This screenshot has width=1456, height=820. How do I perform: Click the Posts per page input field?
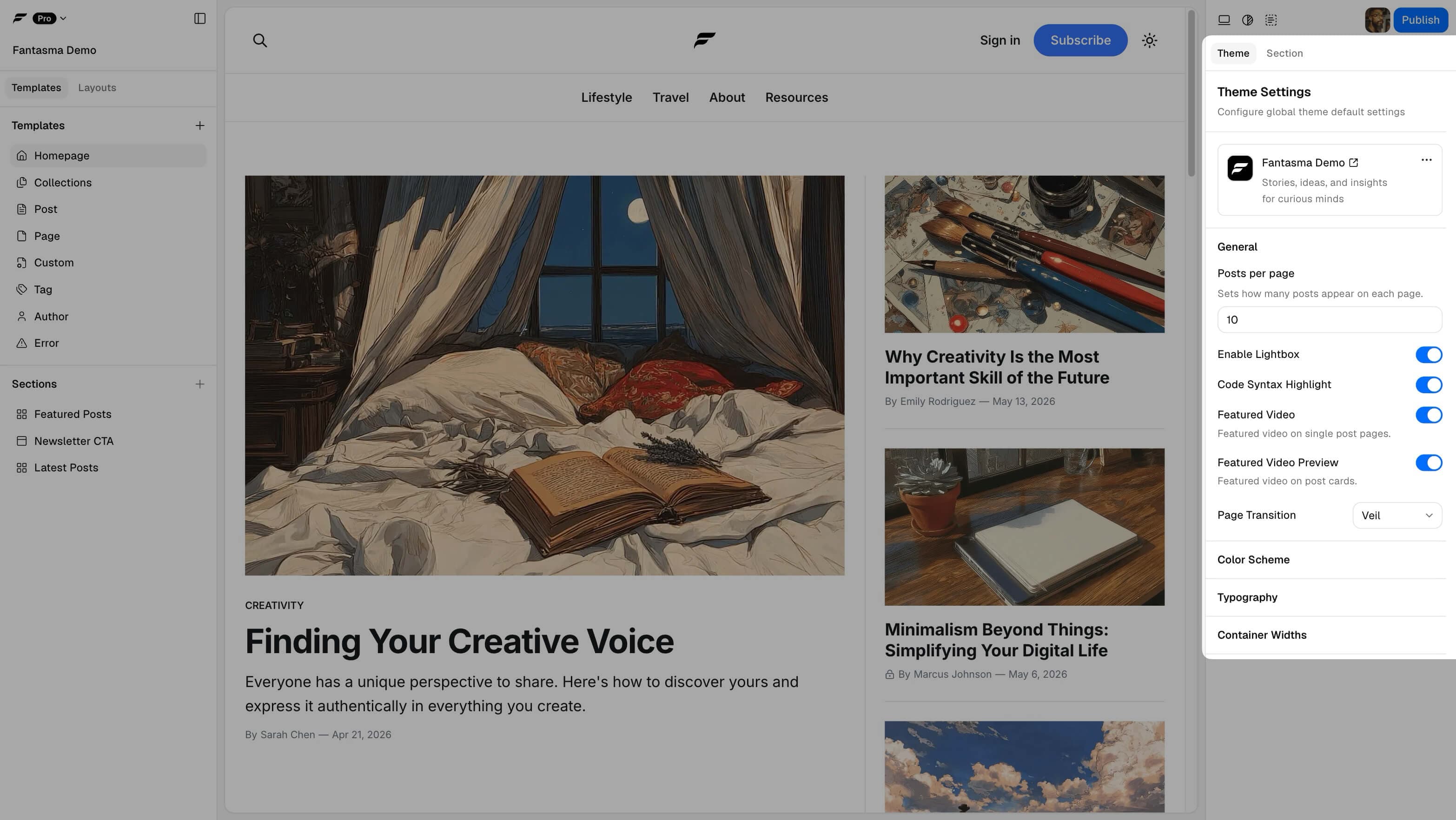(x=1330, y=320)
